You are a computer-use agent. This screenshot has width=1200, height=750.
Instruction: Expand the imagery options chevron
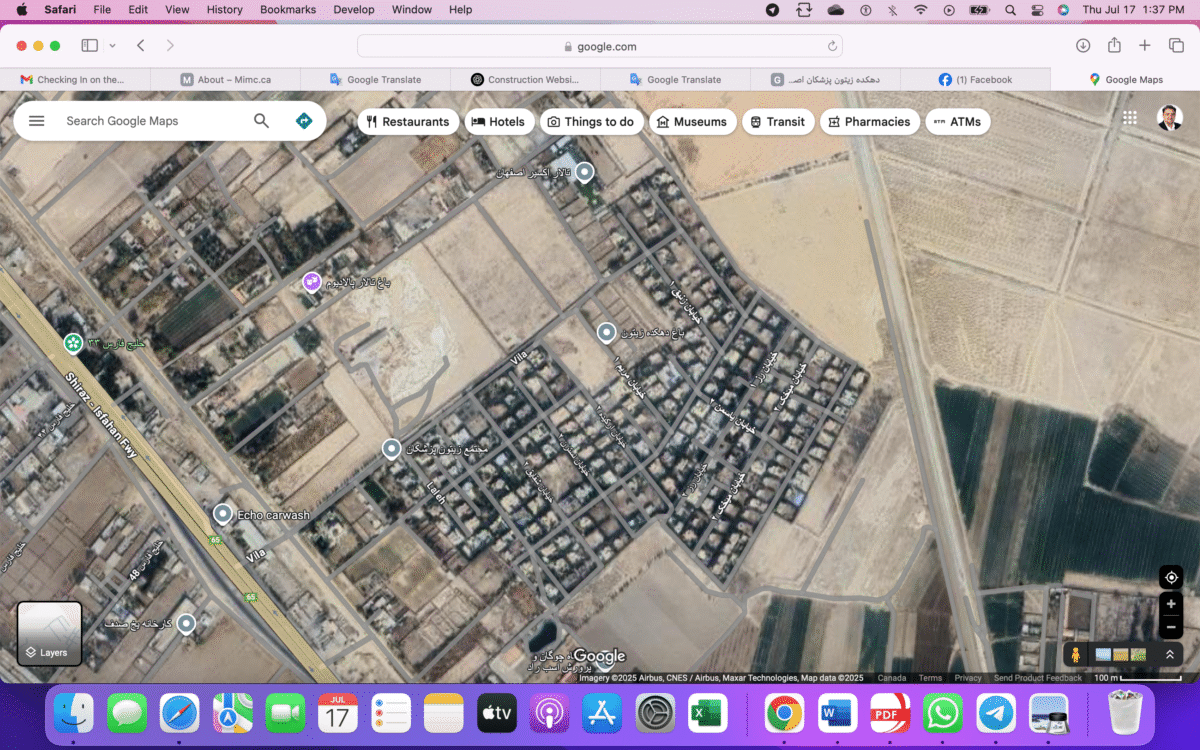(x=1169, y=655)
